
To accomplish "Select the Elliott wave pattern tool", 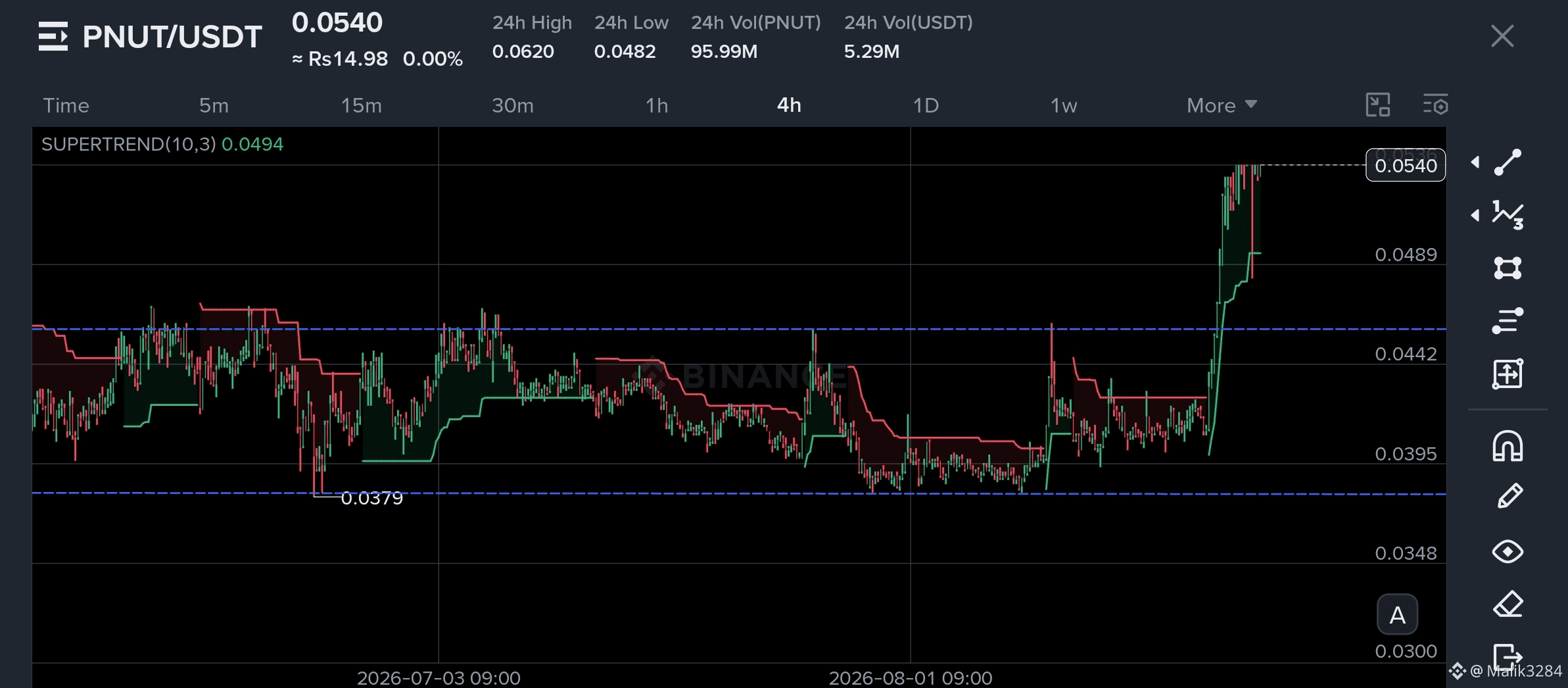I will point(1508,215).
